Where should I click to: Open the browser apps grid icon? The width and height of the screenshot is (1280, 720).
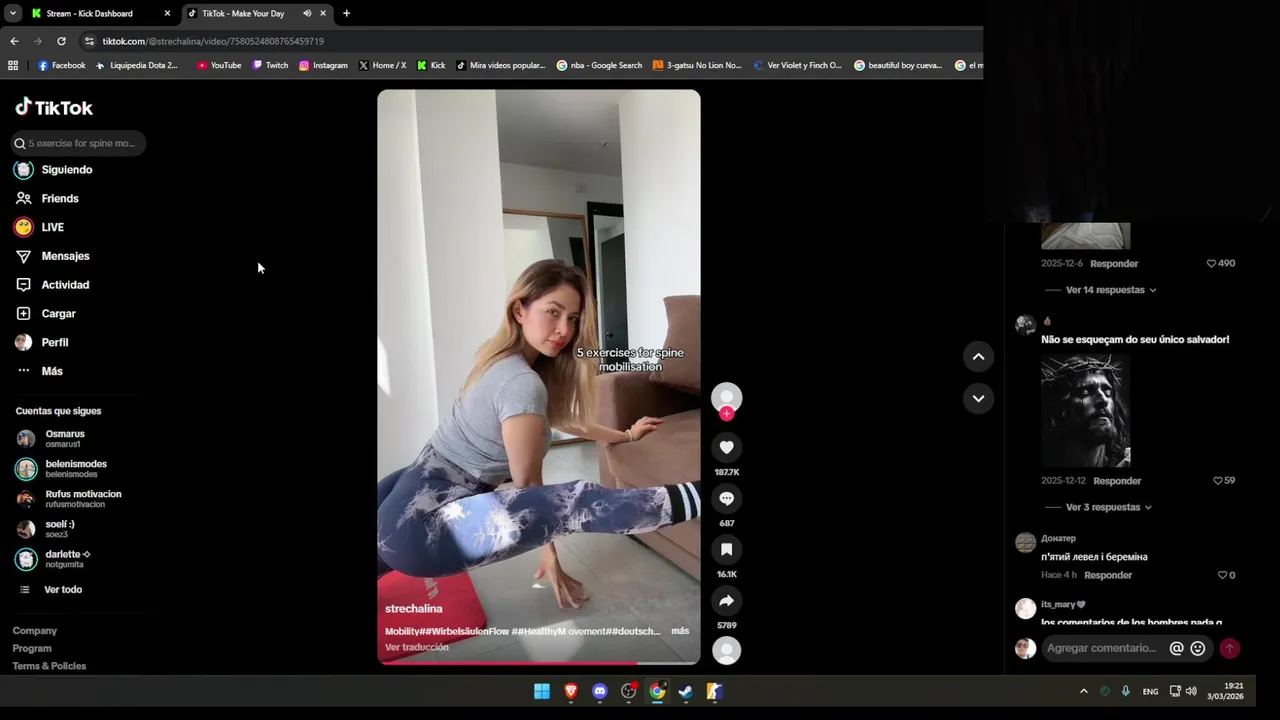pyautogui.click(x=13, y=65)
